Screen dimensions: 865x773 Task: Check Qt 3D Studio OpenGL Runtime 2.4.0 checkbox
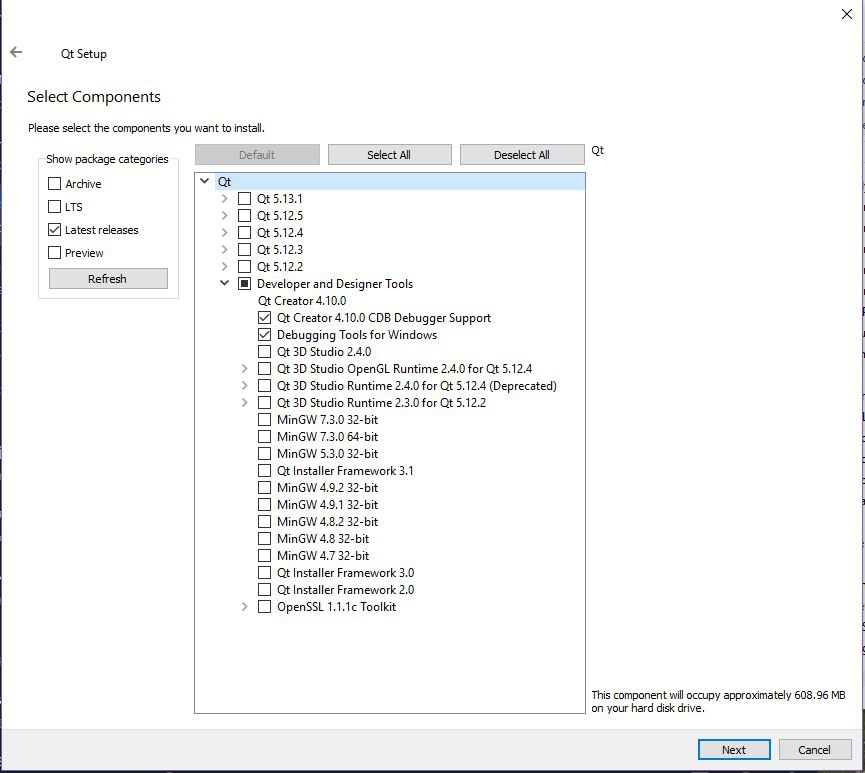click(264, 369)
